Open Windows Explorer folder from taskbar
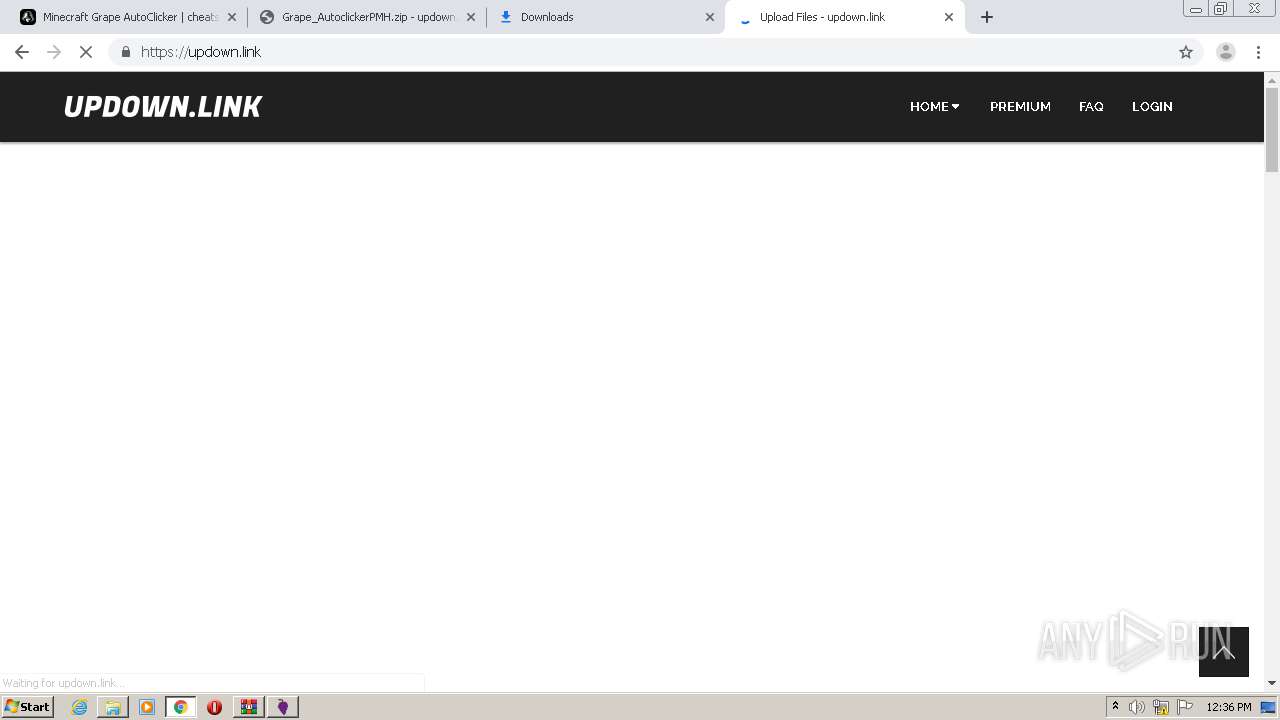Screen dimensions: 1280x720 (x=113, y=707)
